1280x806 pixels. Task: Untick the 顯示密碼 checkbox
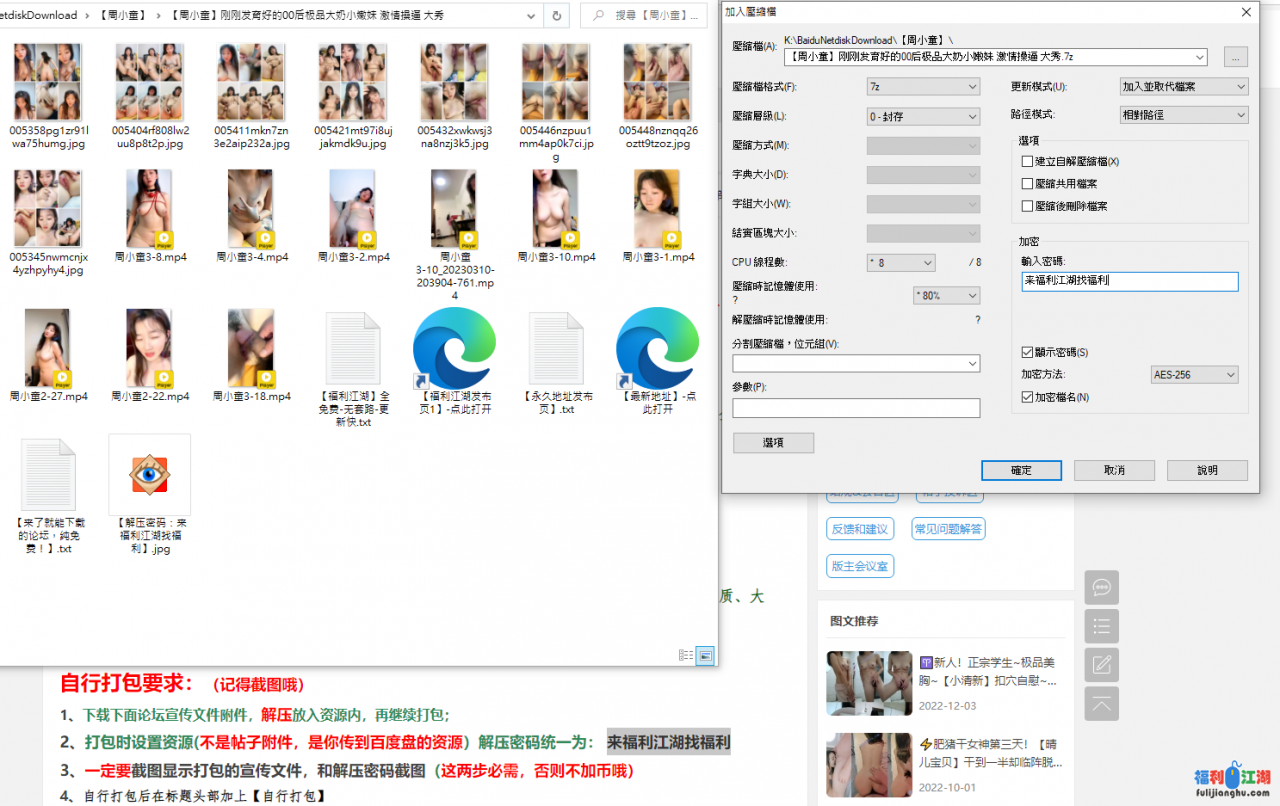click(x=1027, y=352)
